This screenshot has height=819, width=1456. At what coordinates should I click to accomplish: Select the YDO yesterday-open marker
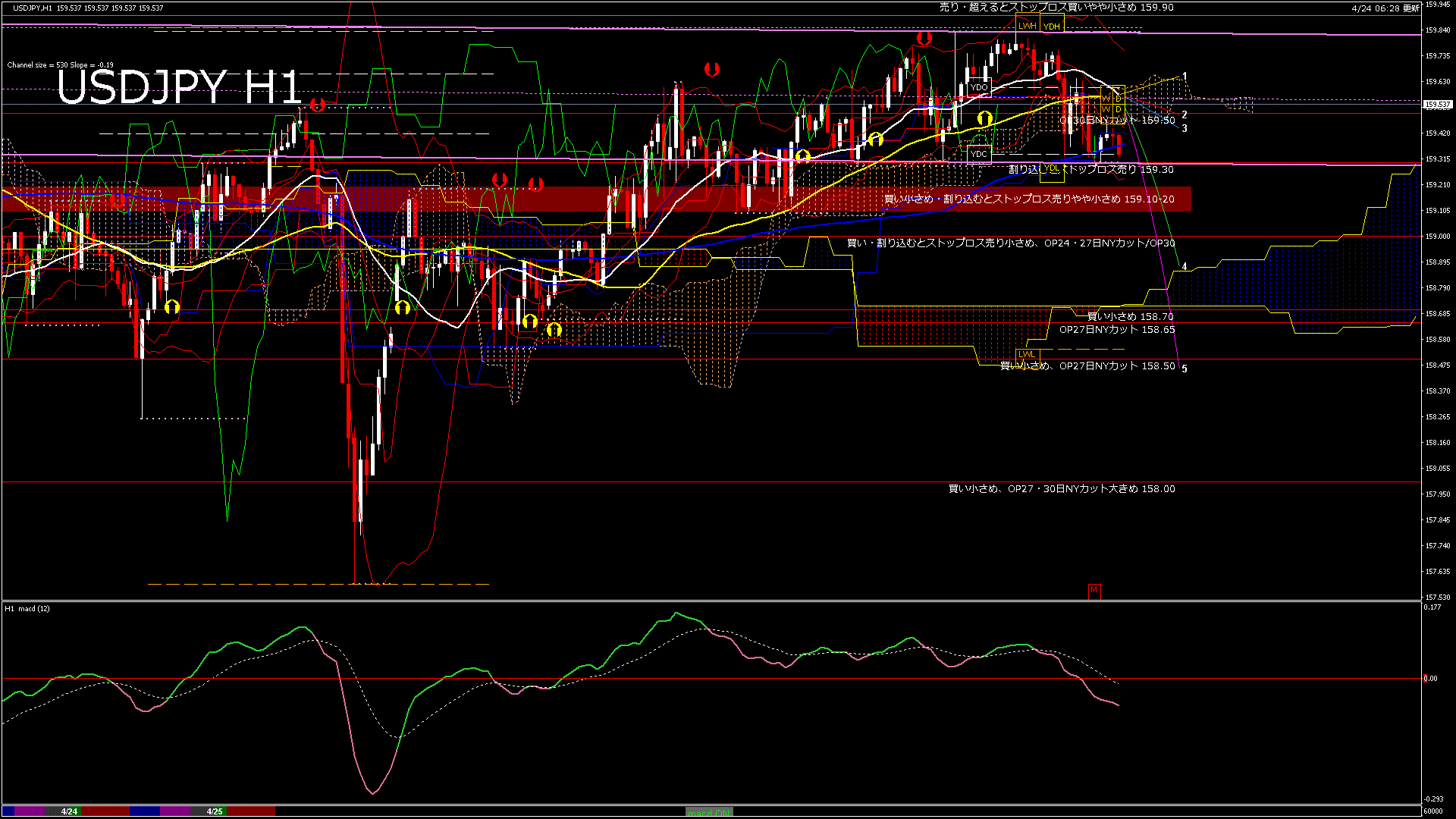979,87
